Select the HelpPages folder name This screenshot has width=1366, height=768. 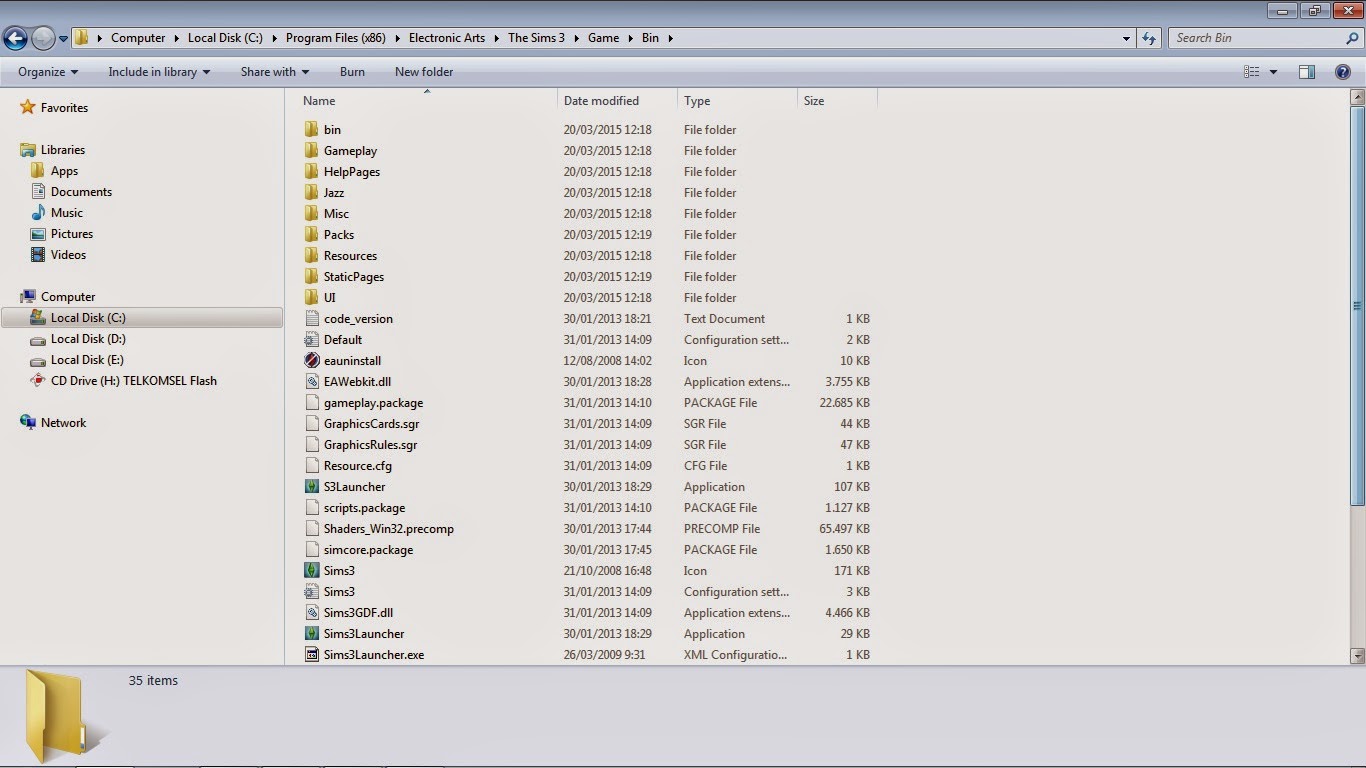pos(352,172)
